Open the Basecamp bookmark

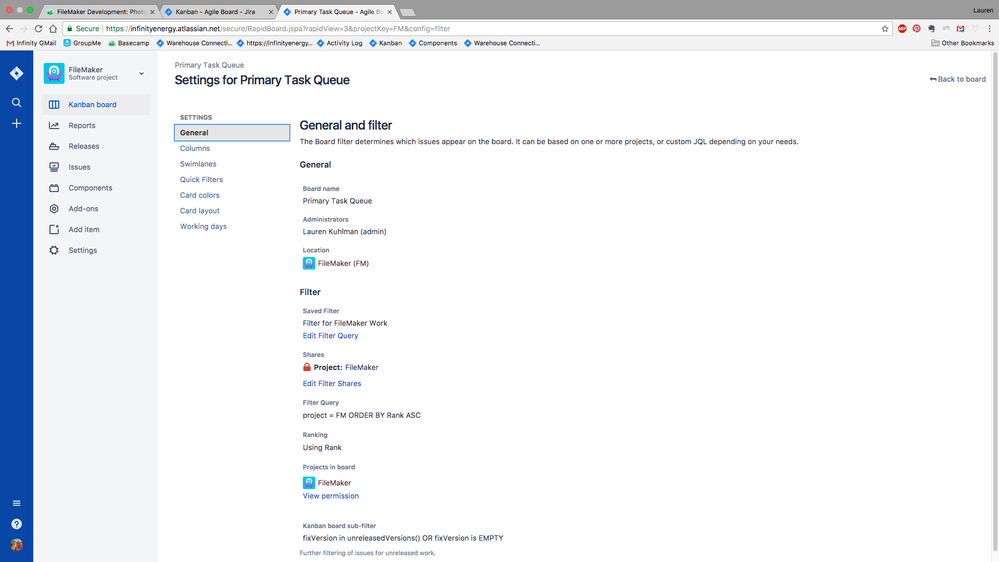tap(129, 43)
